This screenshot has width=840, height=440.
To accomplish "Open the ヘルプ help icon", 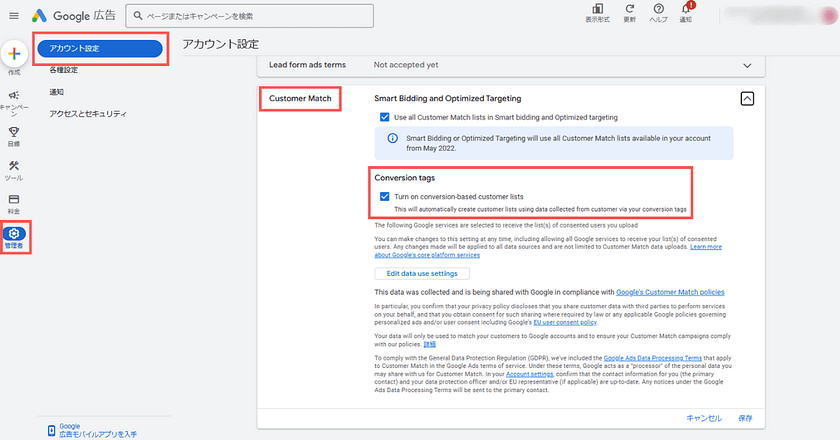I will [x=658, y=10].
